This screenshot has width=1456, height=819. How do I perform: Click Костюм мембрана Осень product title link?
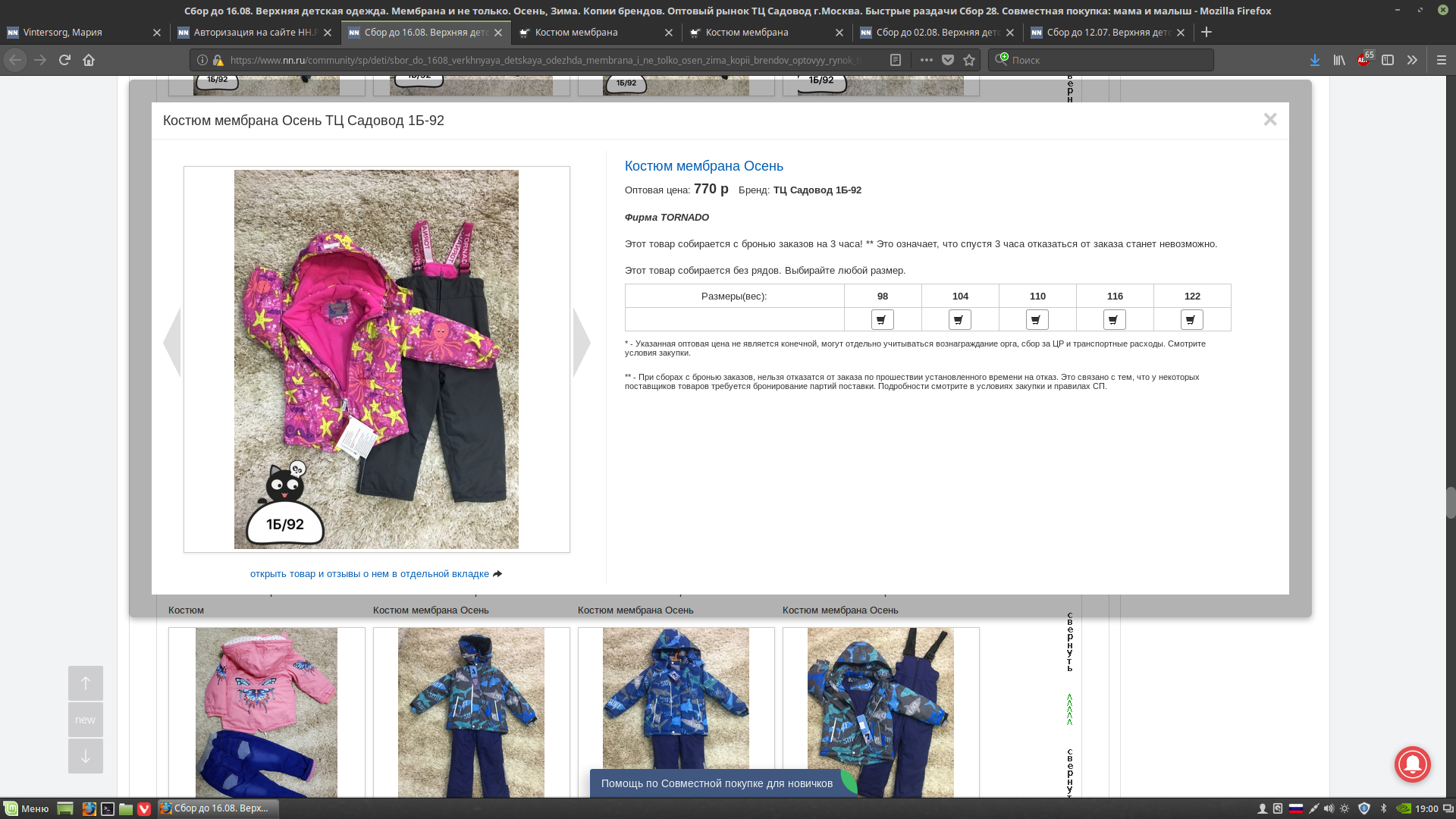tap(704, 166)
